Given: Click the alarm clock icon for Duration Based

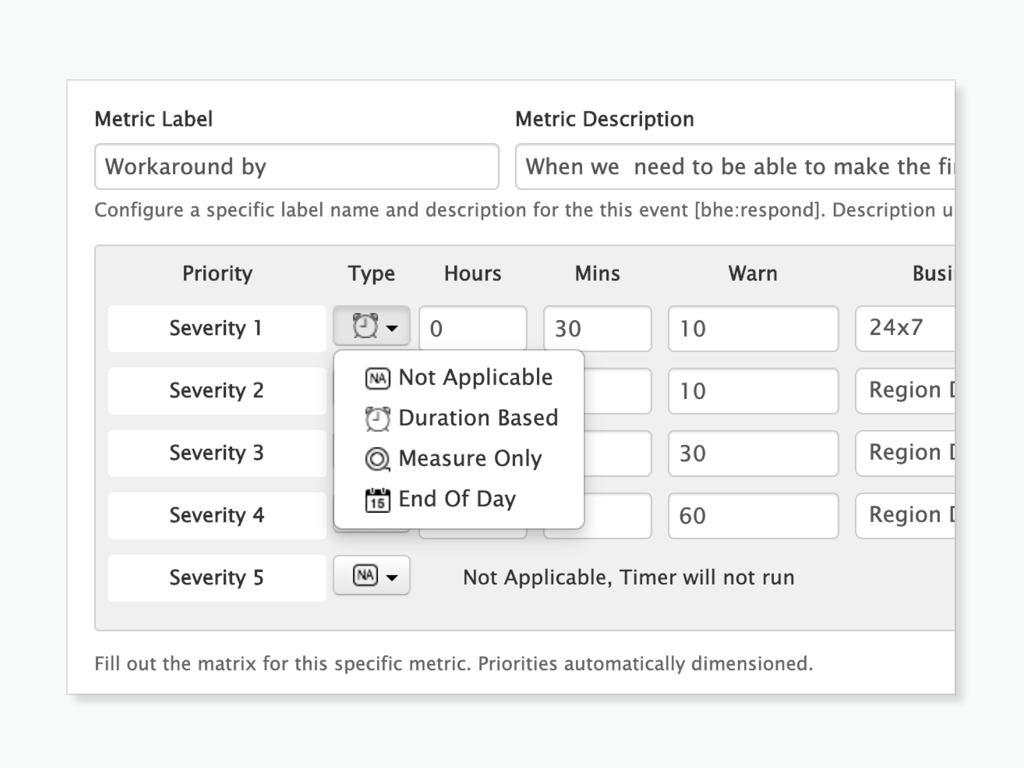Looking at the screenshot, I should pyautogui.click(x=377, y=418).
